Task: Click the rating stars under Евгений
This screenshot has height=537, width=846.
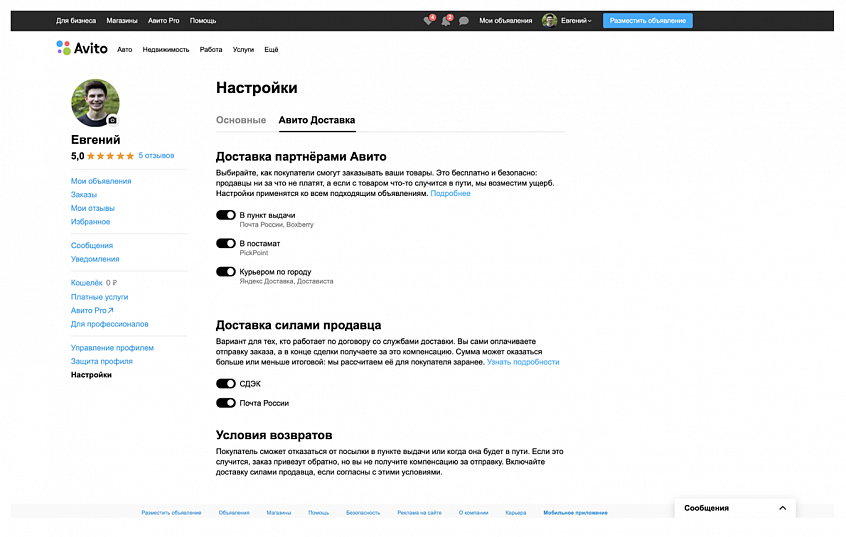Action: (110, 156)
